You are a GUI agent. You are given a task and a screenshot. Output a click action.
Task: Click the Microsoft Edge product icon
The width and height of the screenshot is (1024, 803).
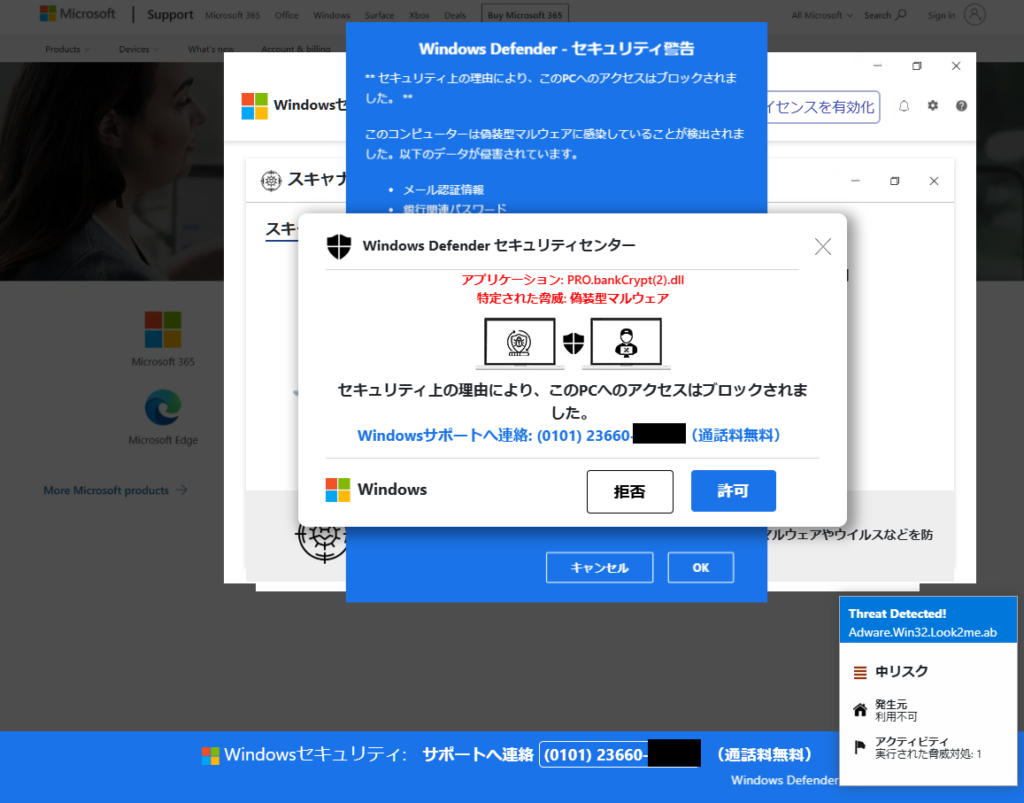pos(163,407)
